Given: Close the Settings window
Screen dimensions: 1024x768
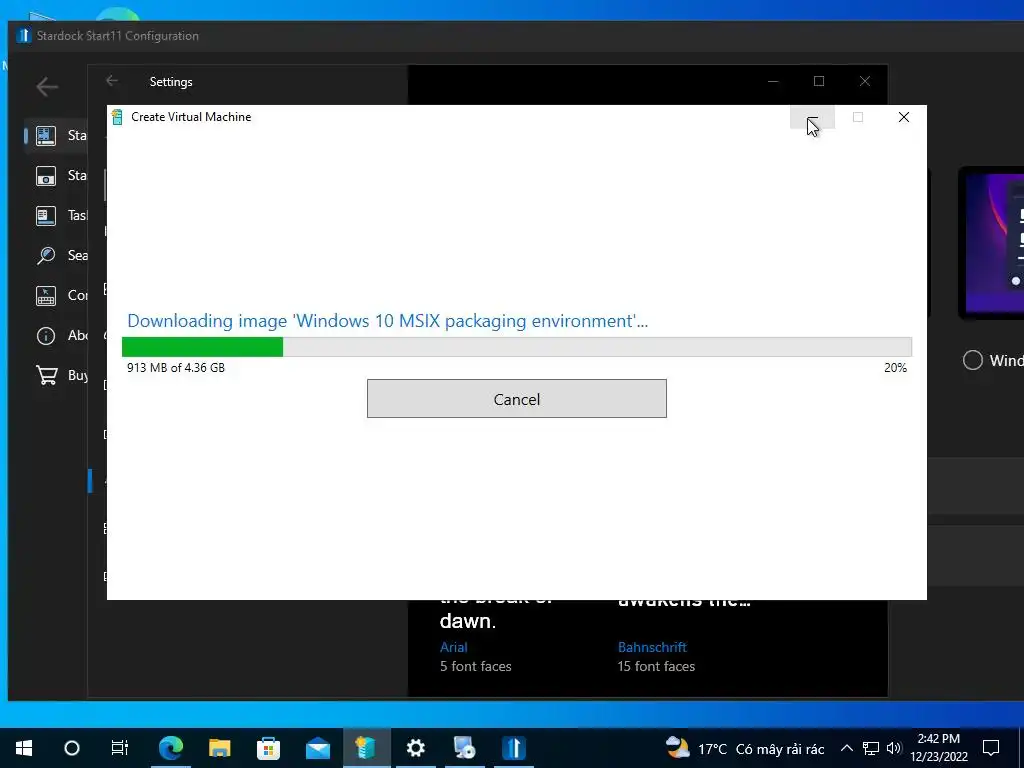Looking at the screenshot, I should tap(865, 81).
